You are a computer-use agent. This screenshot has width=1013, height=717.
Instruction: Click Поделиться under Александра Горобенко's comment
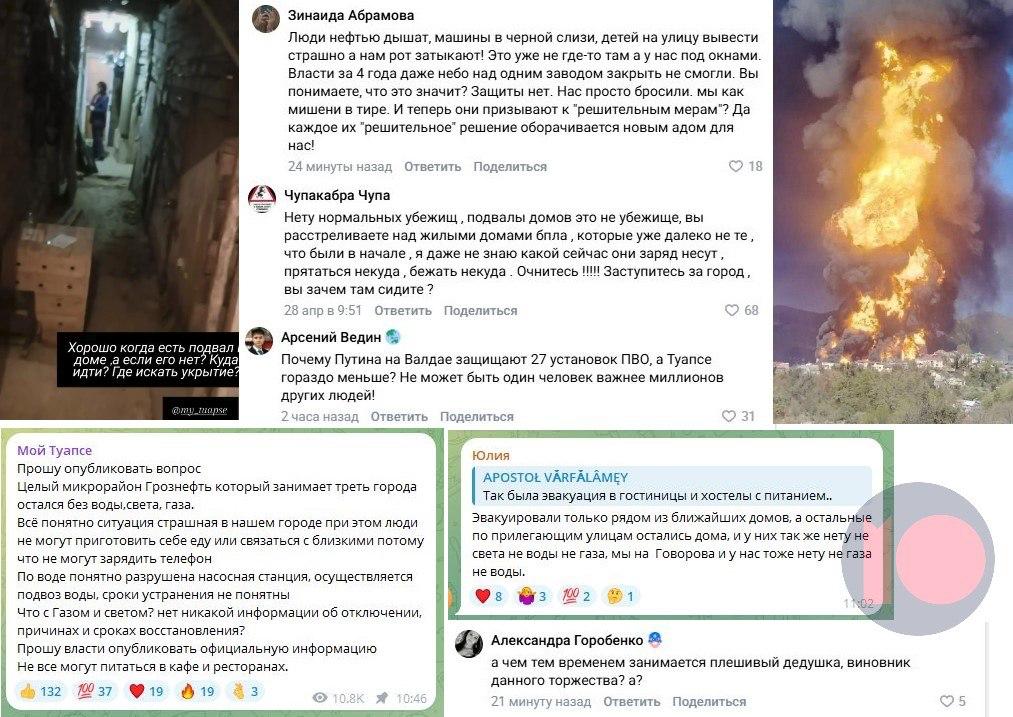[709, 701]
